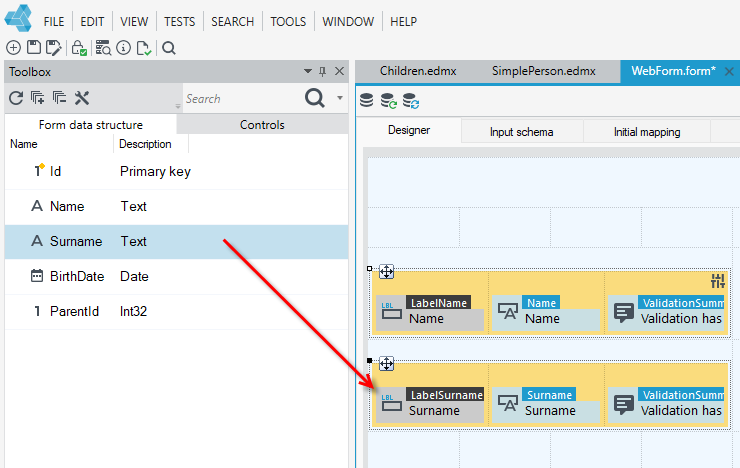
Task: Click the Name column header
Action: click(24, 144)
